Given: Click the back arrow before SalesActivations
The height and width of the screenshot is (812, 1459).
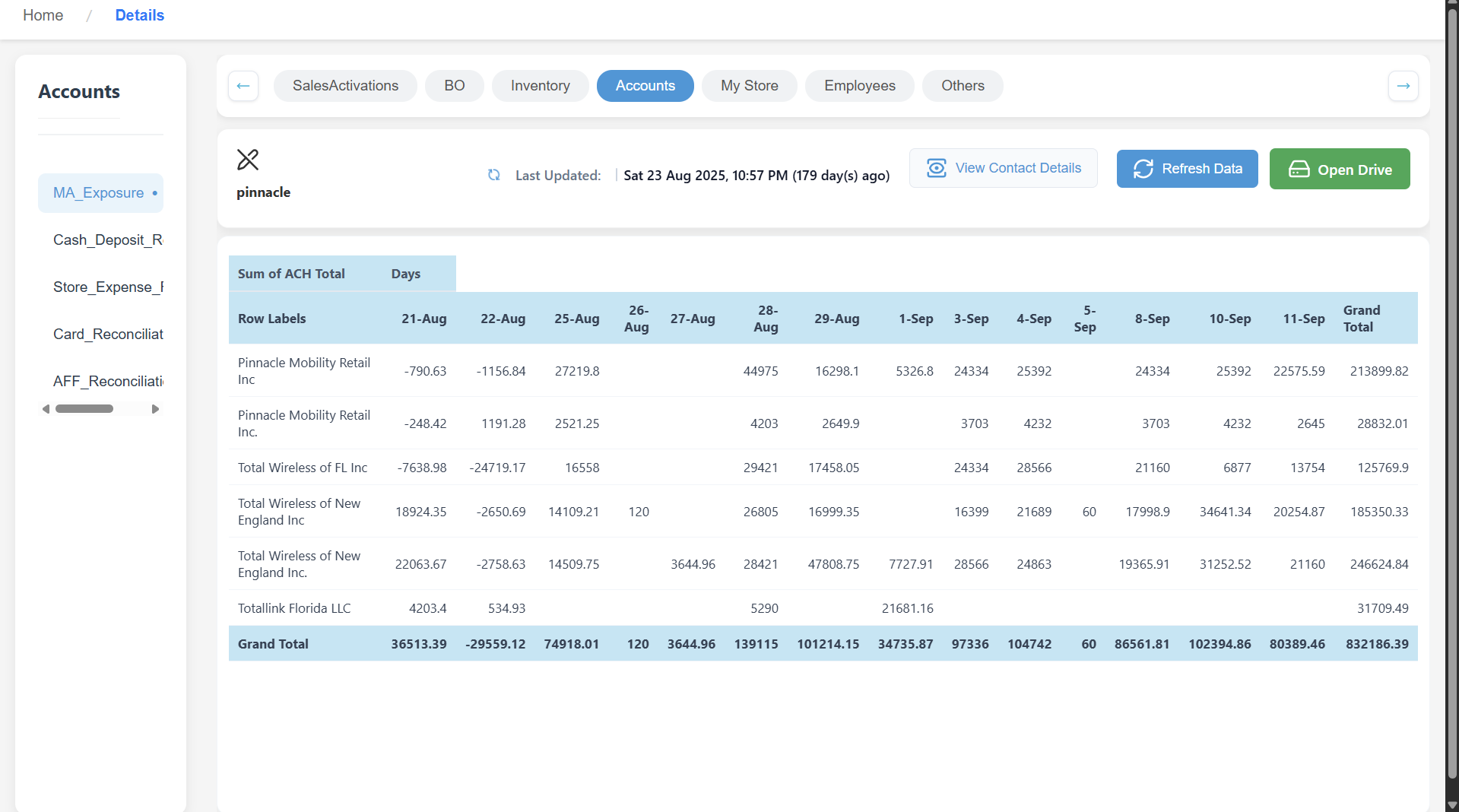Looking at the screenshot, I should point(243,86).
